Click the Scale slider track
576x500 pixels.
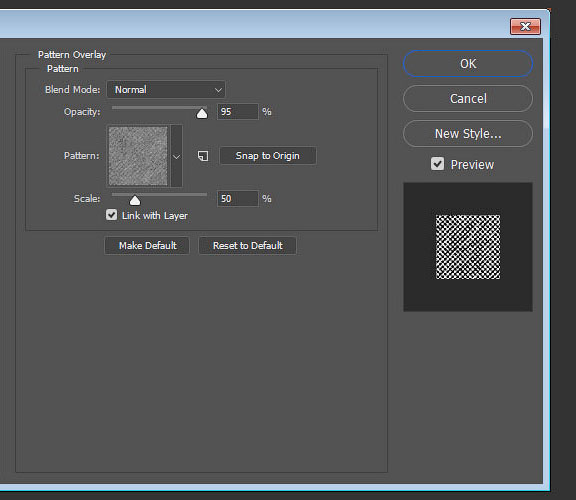tap(159, 194)
